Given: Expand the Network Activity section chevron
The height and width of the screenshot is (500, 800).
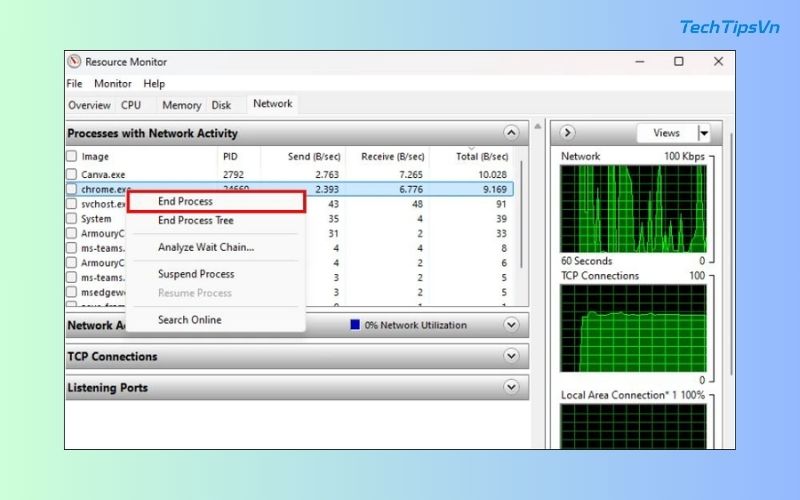Looking at the screenshot, I should [x=511, y=325].
